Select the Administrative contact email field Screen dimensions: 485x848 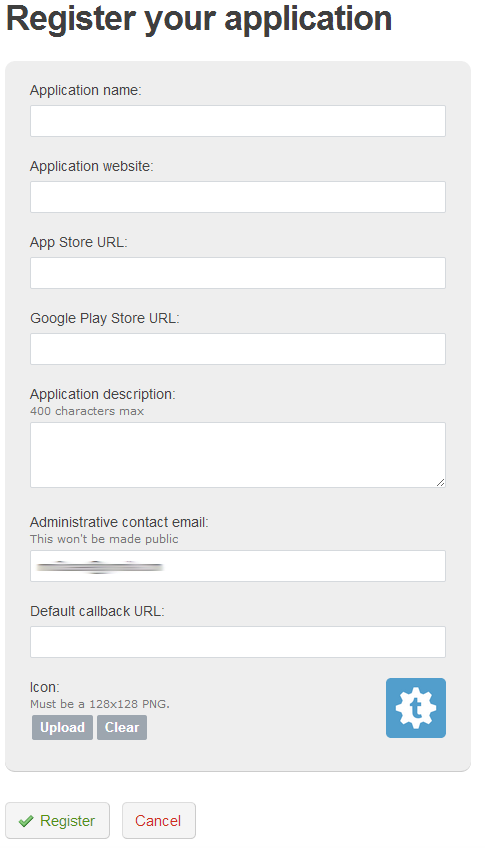point(238,566)
